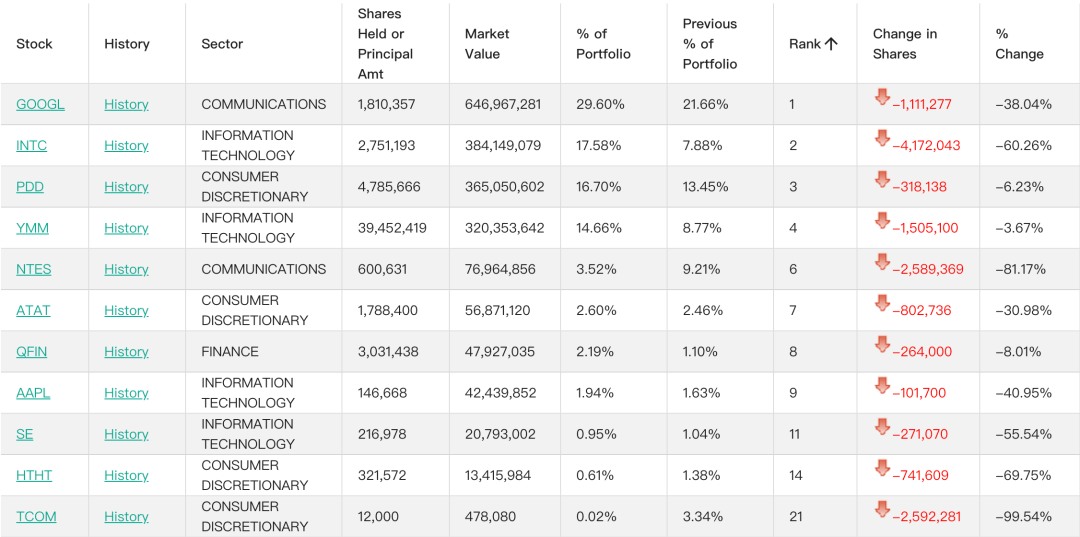Click the red down arrow in AAPL row

click(882, 386)
